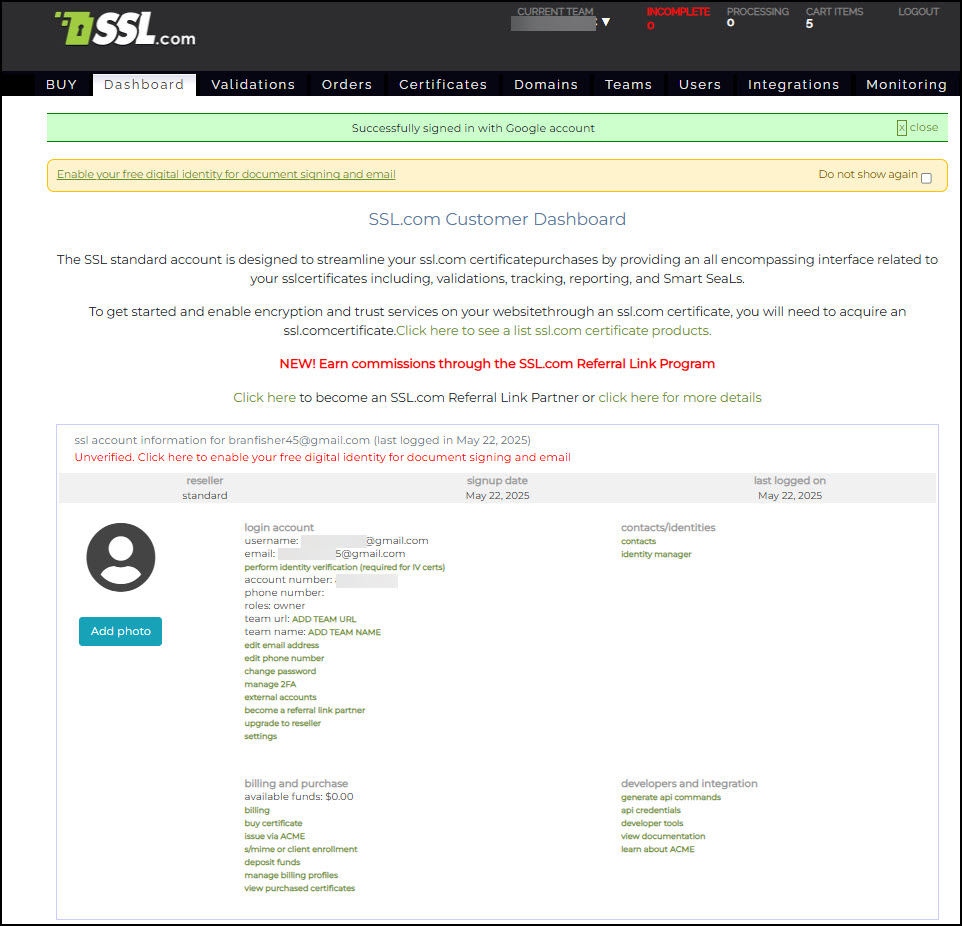The image size is (962, 926).
Task: Select 'generate api commands' link
Action: [x=670, y=797]
